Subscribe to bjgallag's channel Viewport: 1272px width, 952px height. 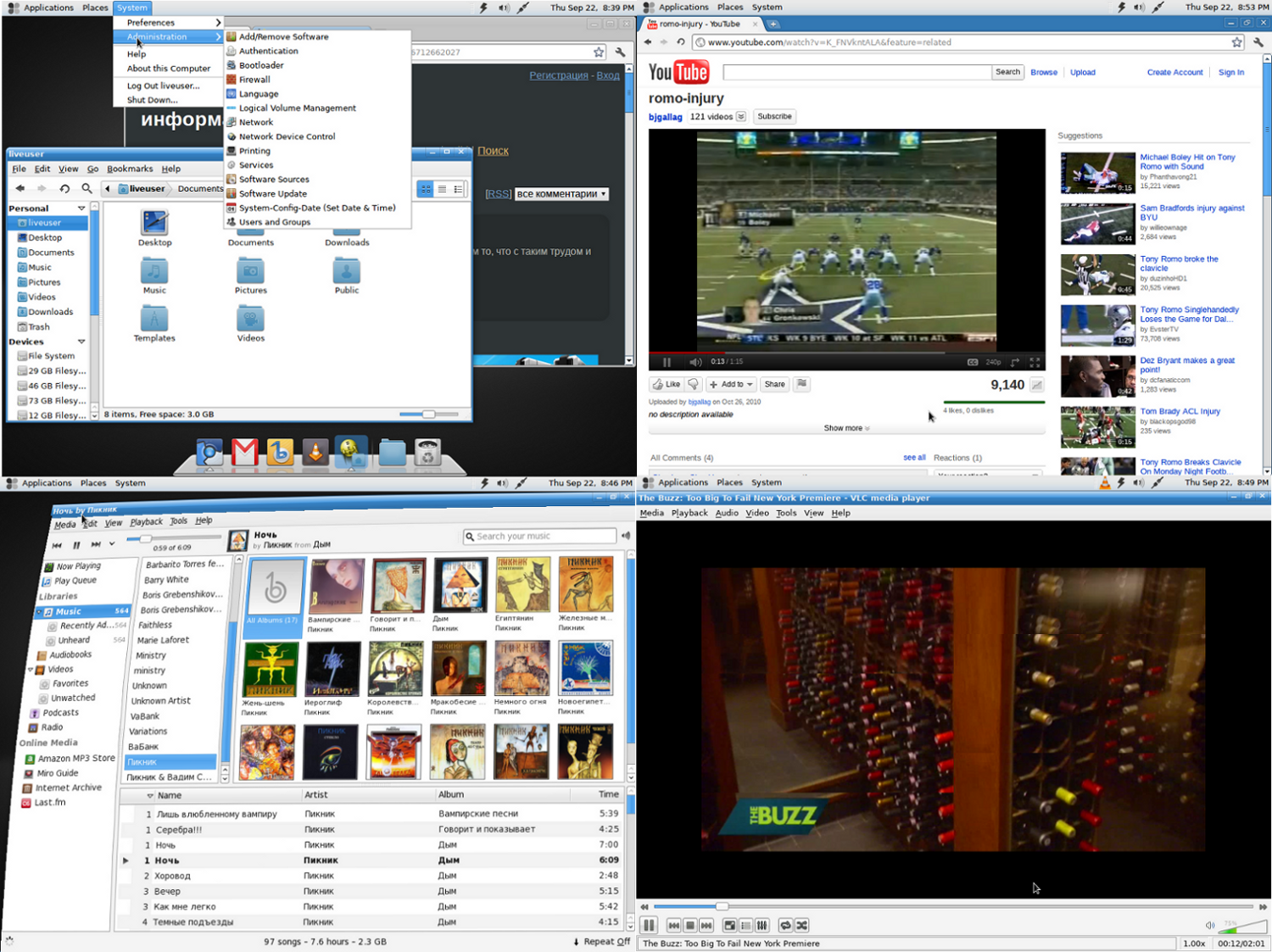click(x=774, y=116)
